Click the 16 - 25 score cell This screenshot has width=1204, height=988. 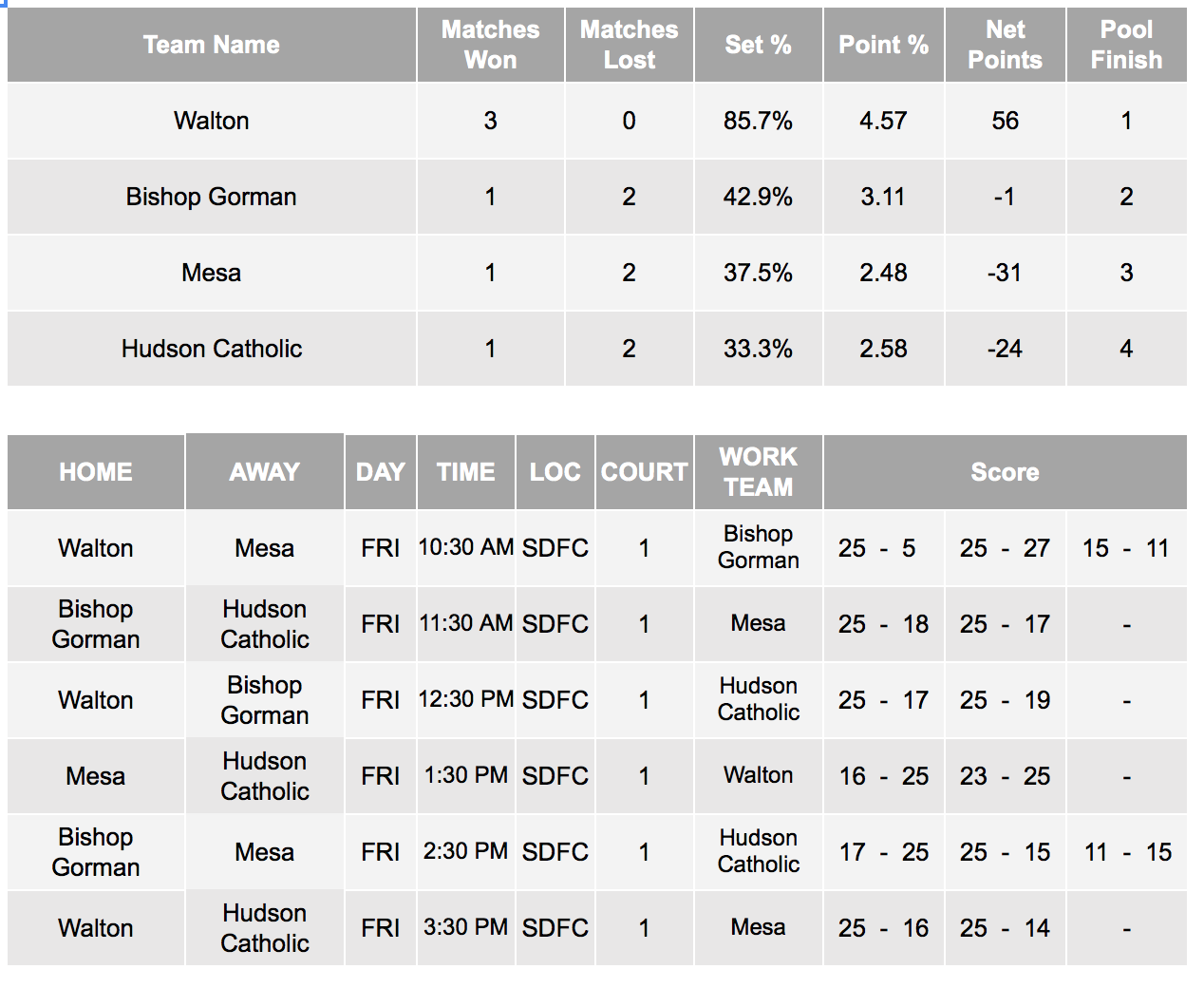(x=883, y=776)
